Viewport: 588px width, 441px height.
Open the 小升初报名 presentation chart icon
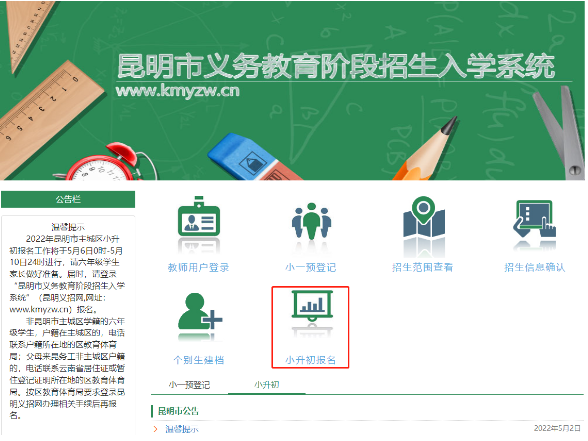click(312, 306)
